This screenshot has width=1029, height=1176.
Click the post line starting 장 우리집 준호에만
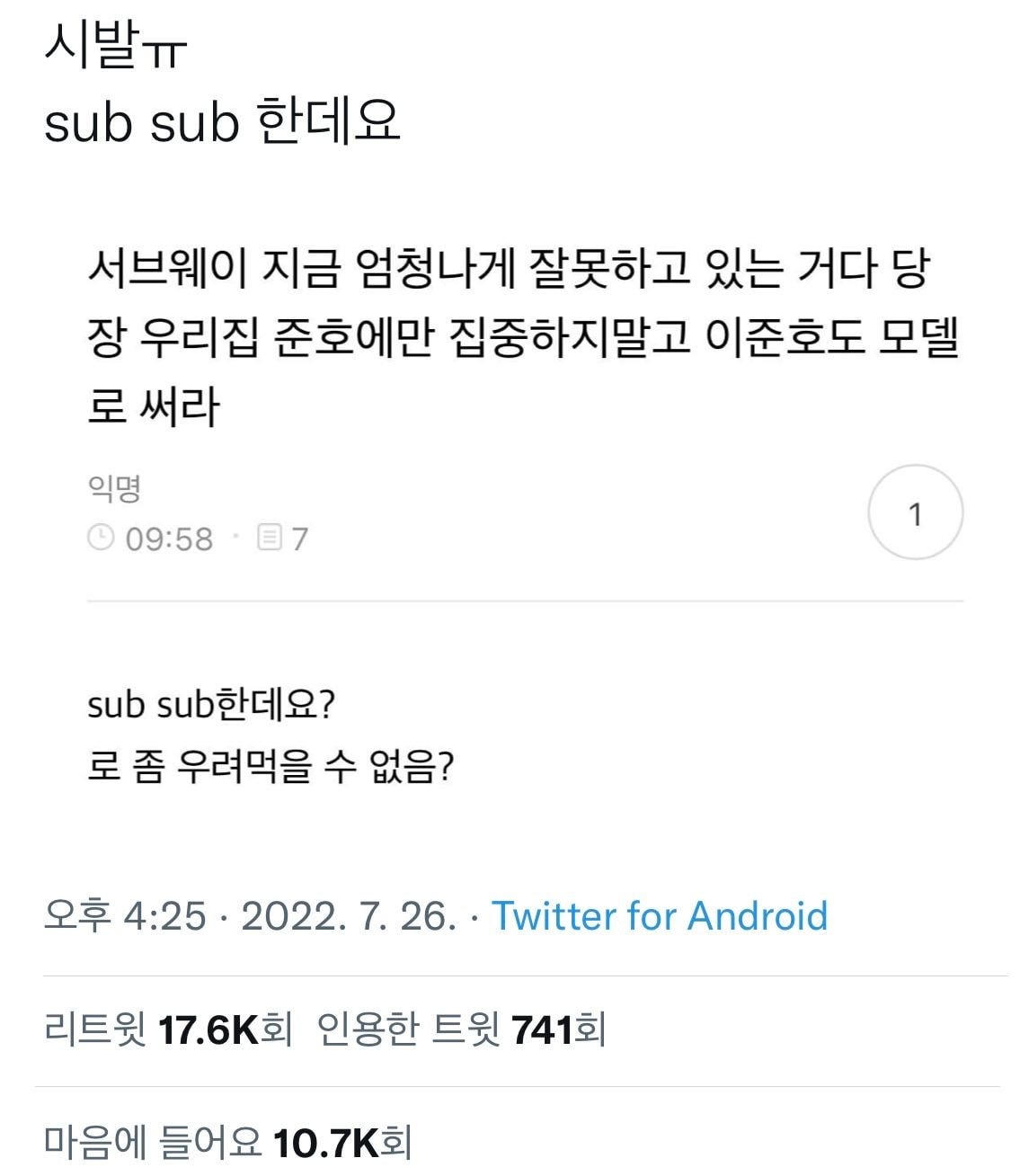tap(523, 338)
